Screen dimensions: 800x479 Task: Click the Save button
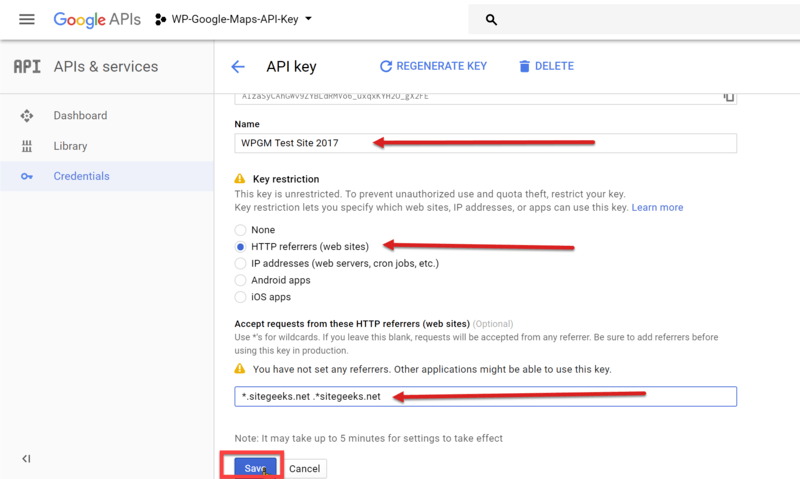(x=256, y=468)
